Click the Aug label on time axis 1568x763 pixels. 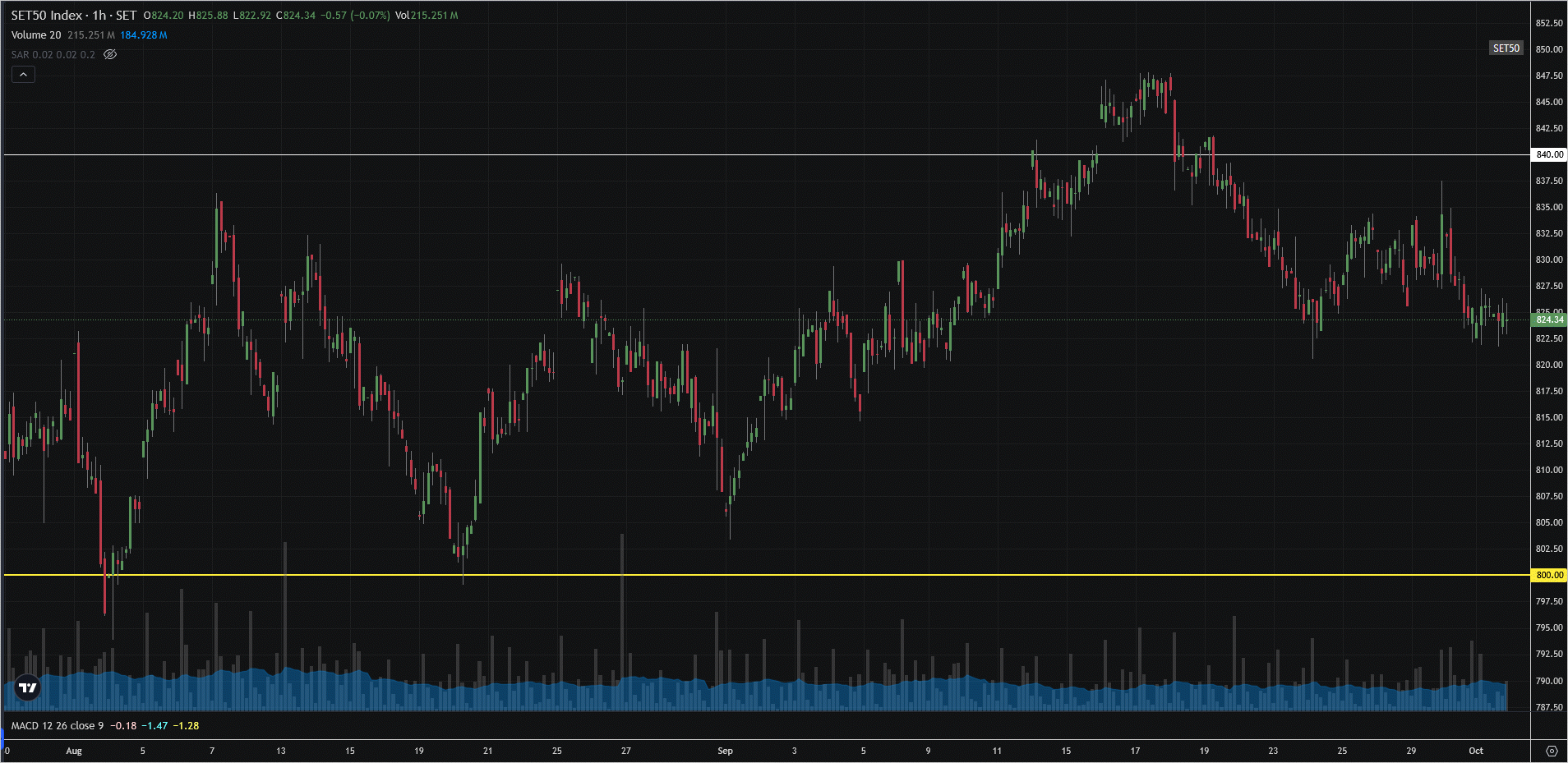[x=74, y=751]
